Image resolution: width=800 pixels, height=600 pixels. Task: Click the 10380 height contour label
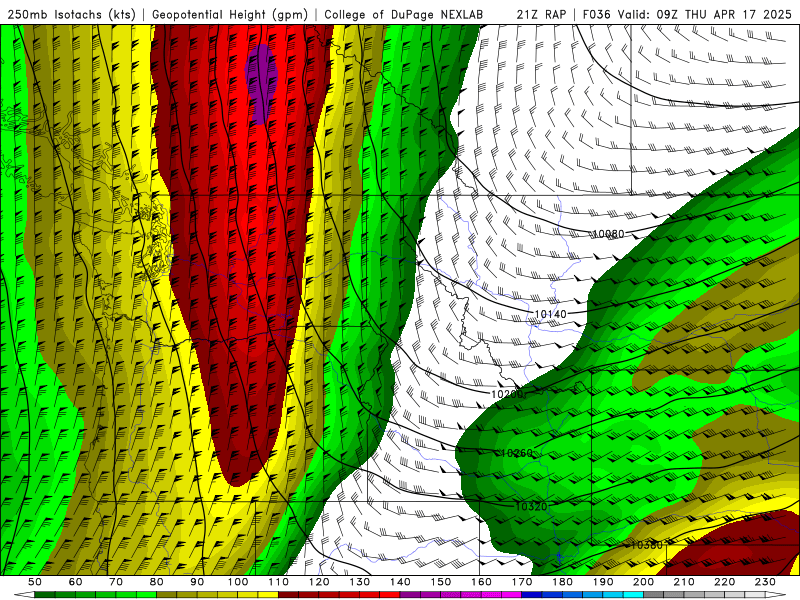pos(646,545)
